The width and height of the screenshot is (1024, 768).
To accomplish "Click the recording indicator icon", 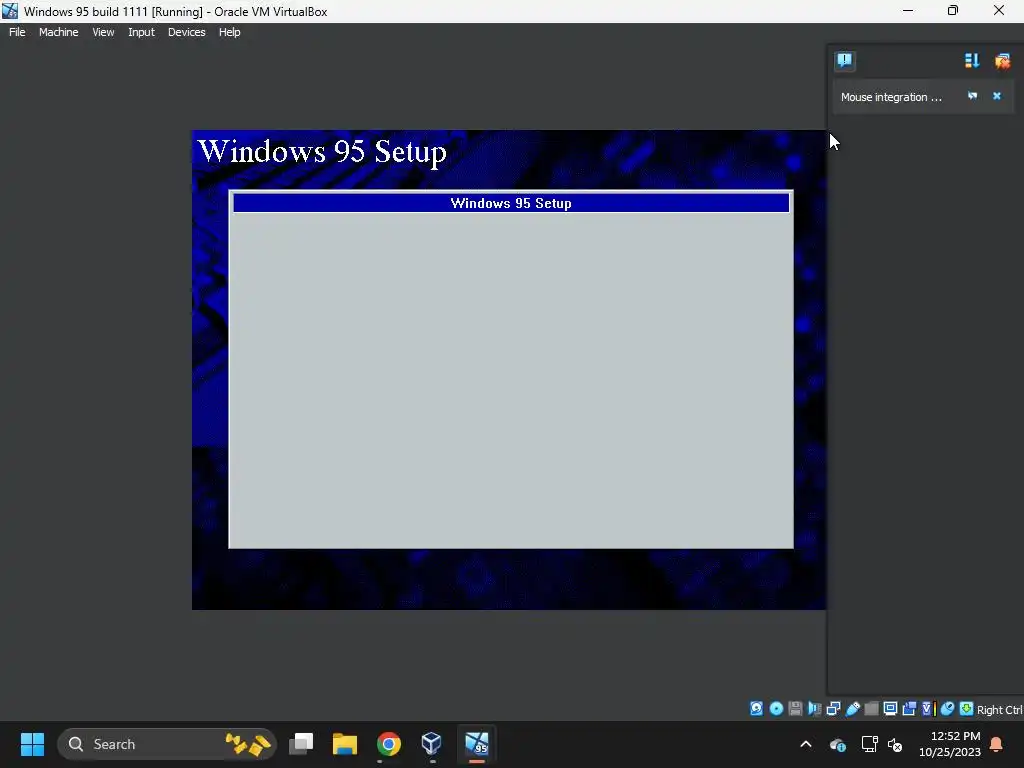I will 909,709.
